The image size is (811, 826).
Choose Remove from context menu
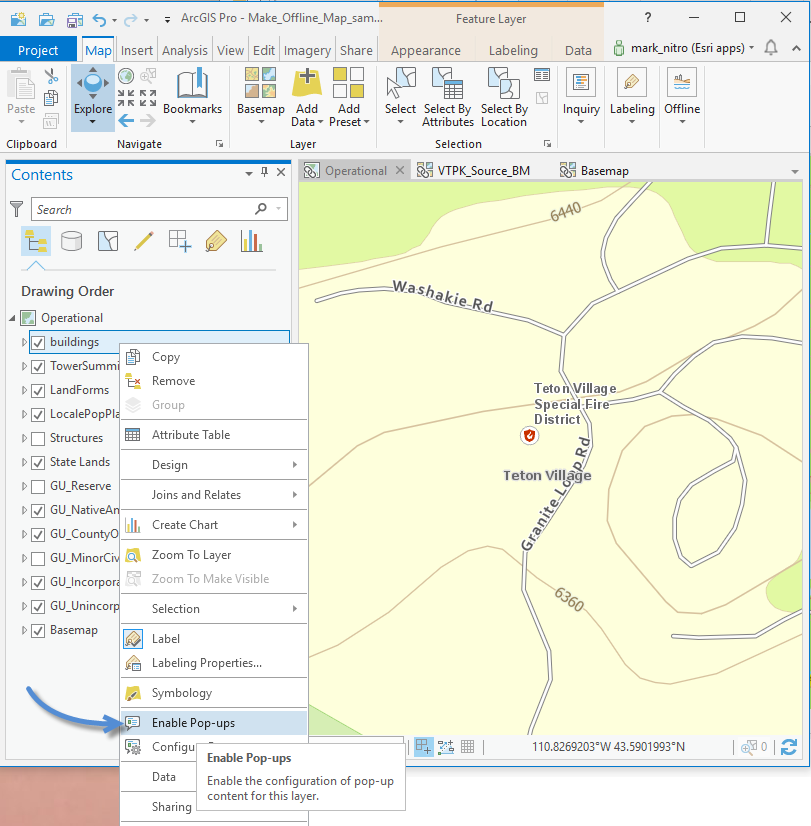pos(214,381)
